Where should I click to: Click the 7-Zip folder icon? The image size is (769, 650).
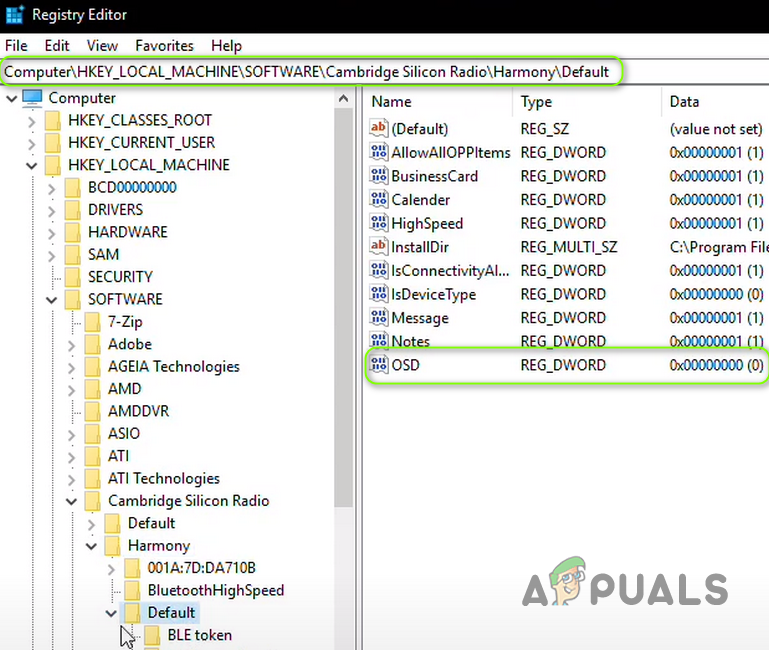[x=92, y=322]
